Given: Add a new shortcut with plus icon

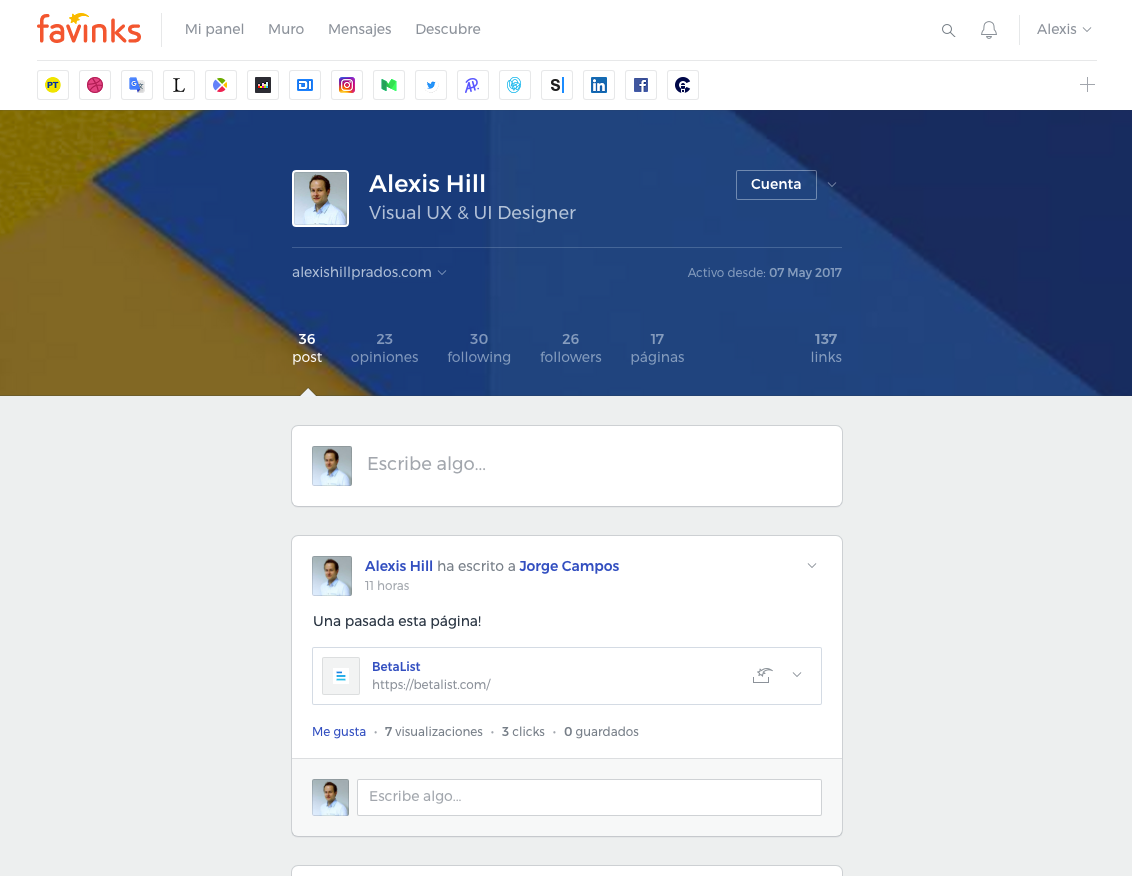Looking at the screenshot, I should coord(1087,85).
